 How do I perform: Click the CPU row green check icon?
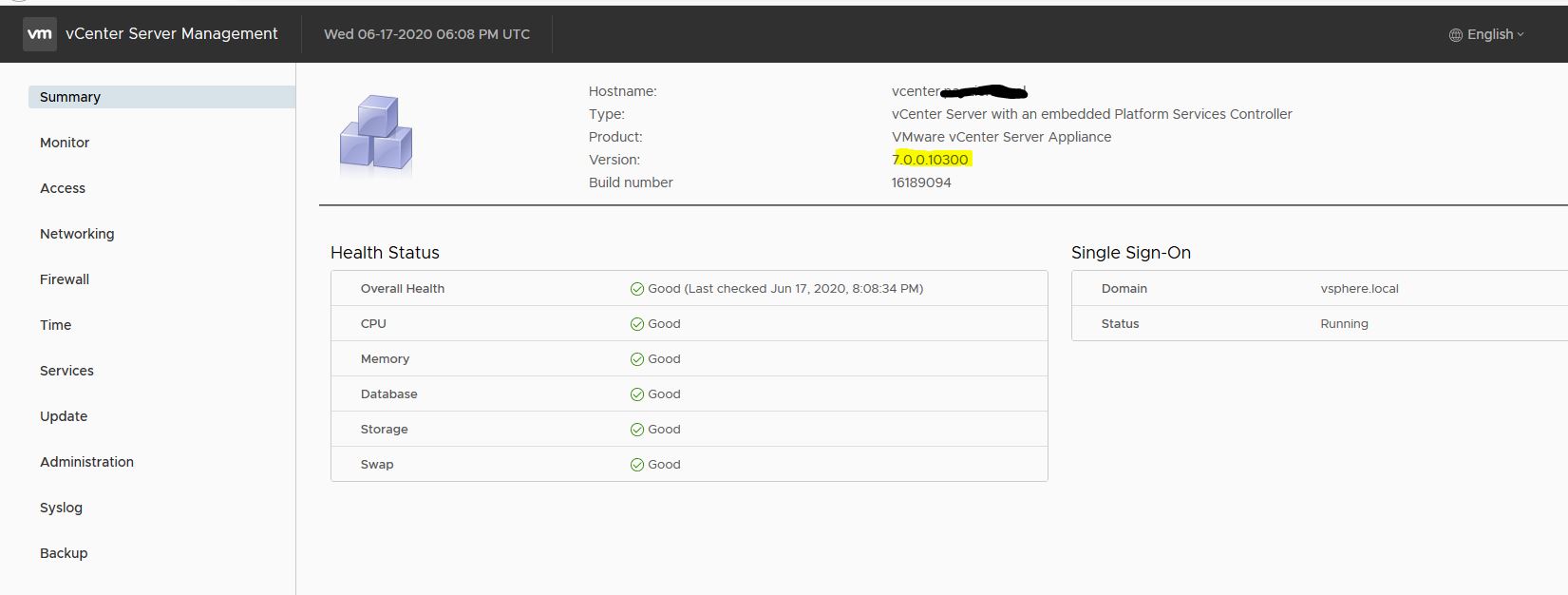point(637,324)
